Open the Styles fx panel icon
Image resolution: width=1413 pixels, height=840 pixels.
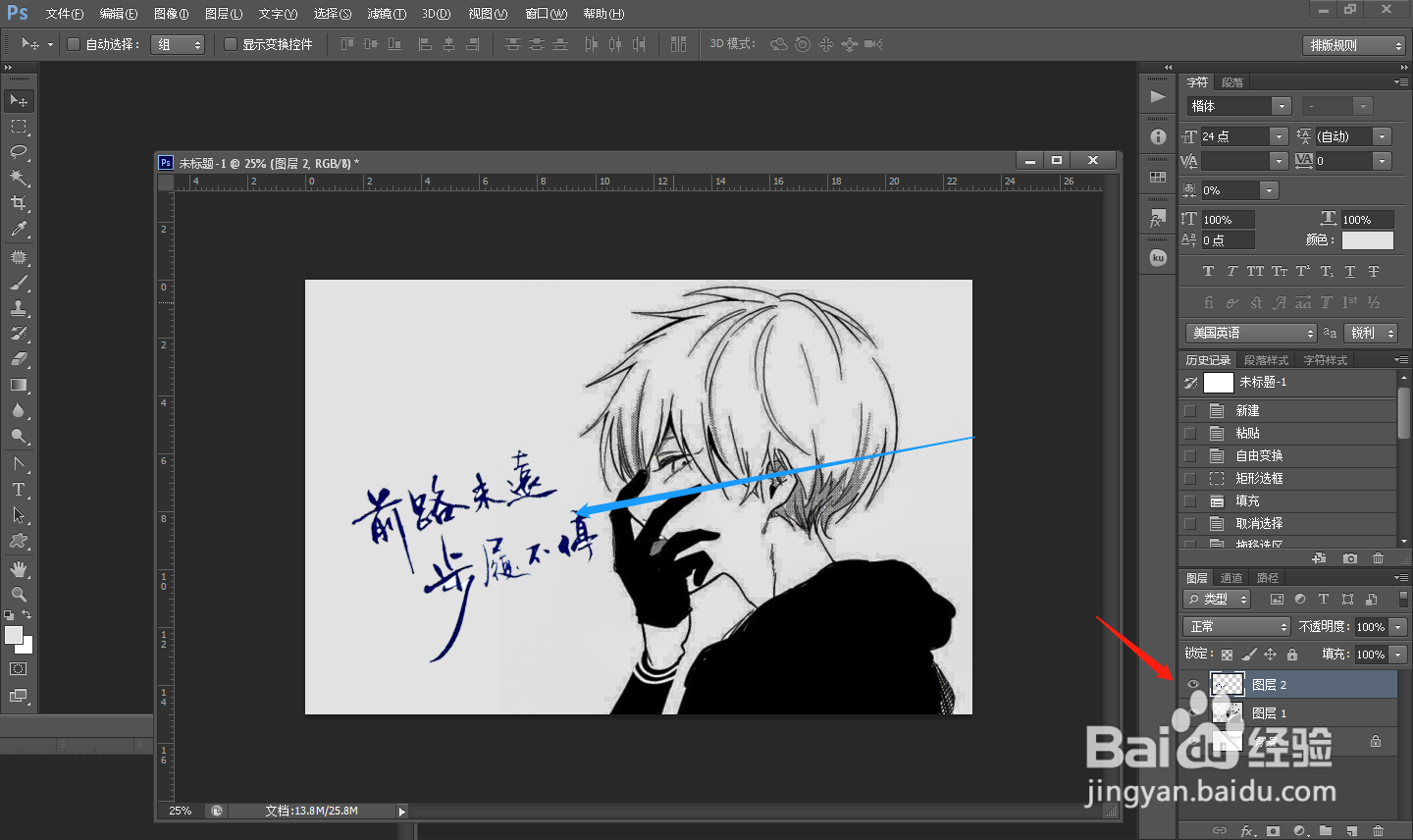pyautogui.click(x=1158, y=219)
